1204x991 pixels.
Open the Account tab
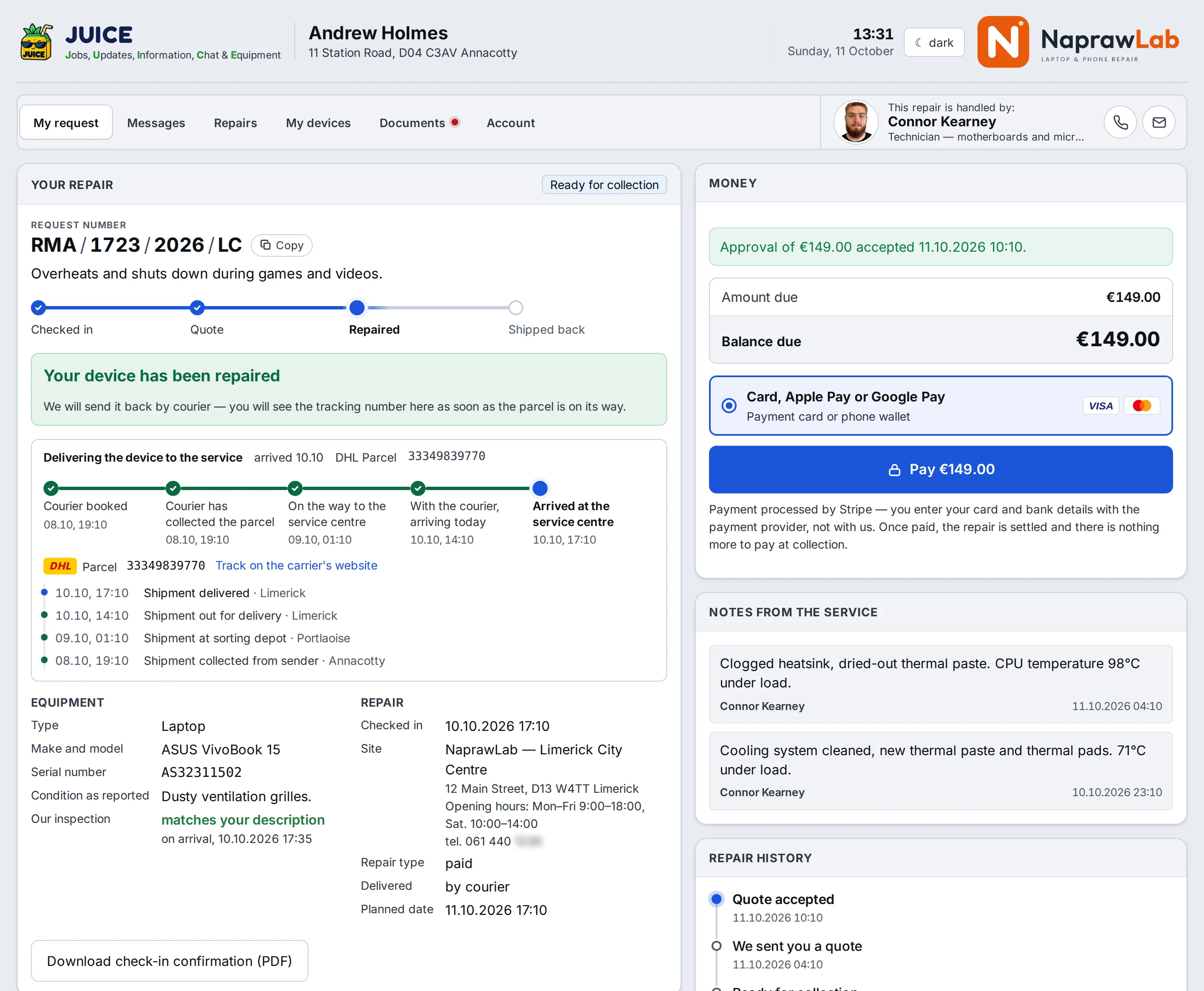(511, 123)
